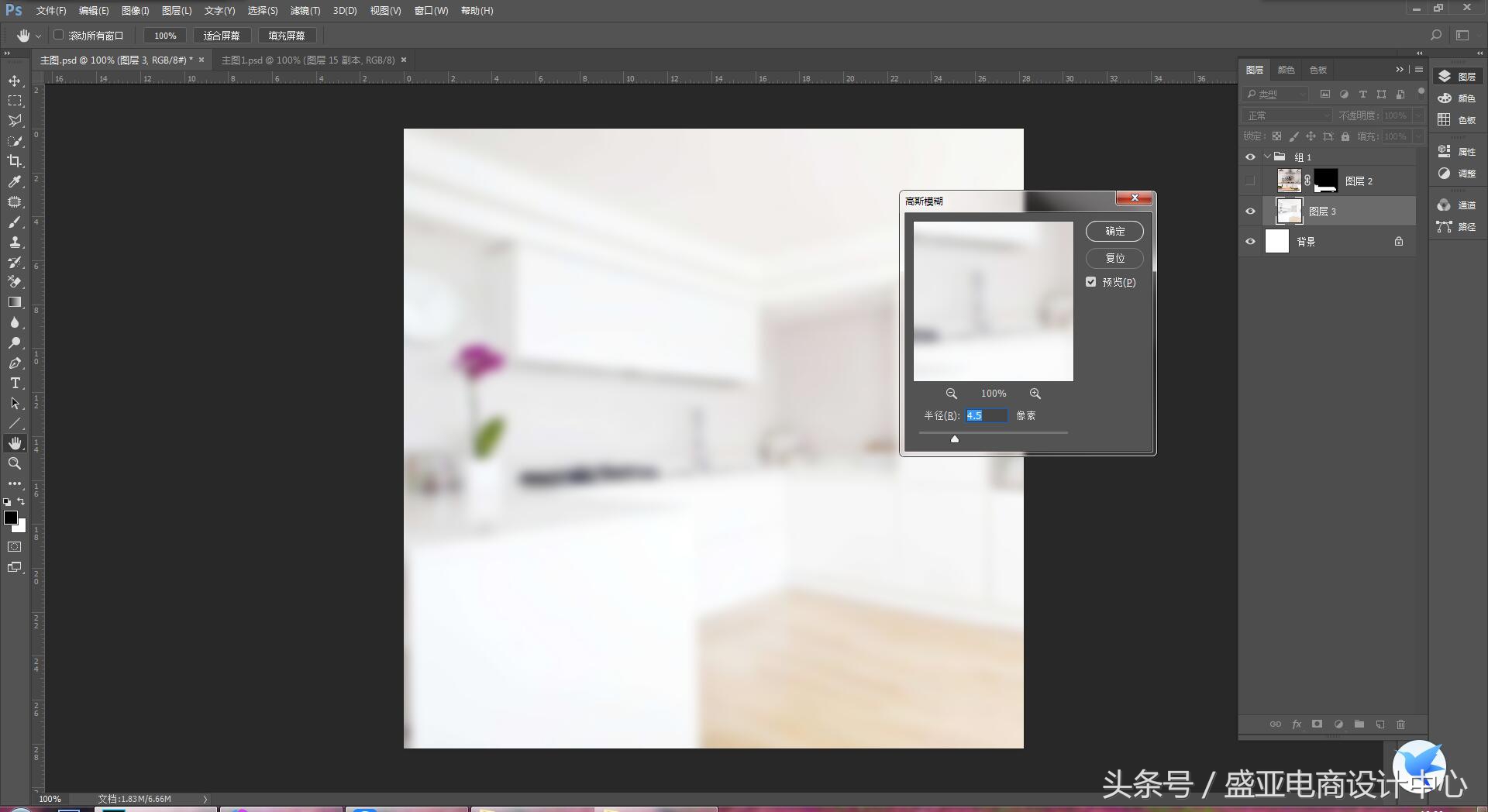
Task: Select the Move tool
Action: tap(15, 81)
